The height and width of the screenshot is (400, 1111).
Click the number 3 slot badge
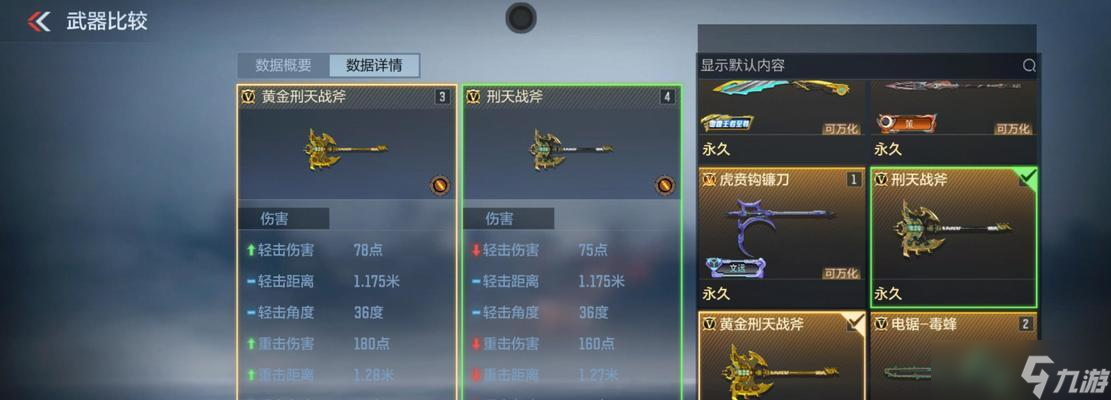pos(442,97)
